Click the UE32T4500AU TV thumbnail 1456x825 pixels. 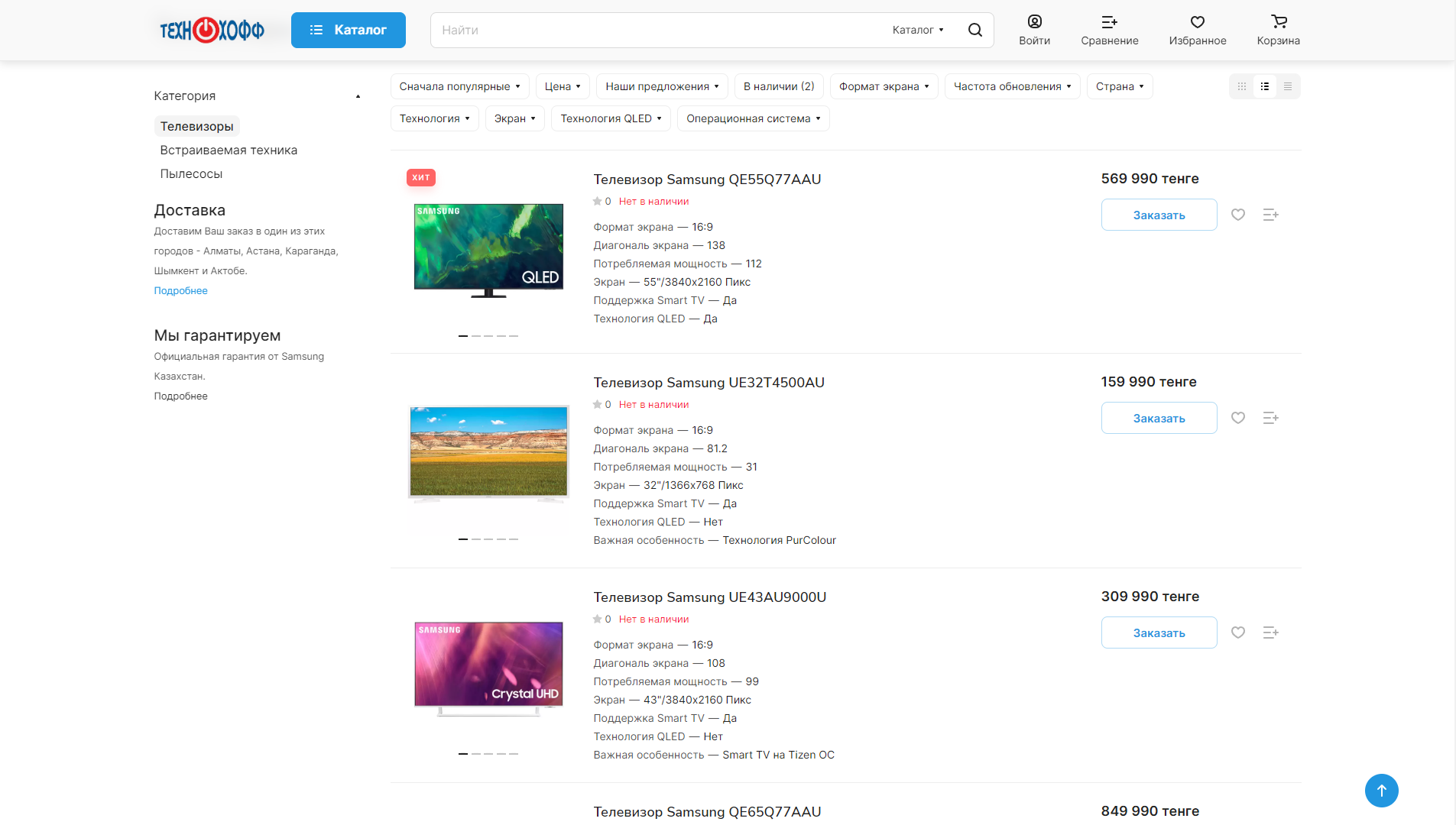tap(488, 453)
